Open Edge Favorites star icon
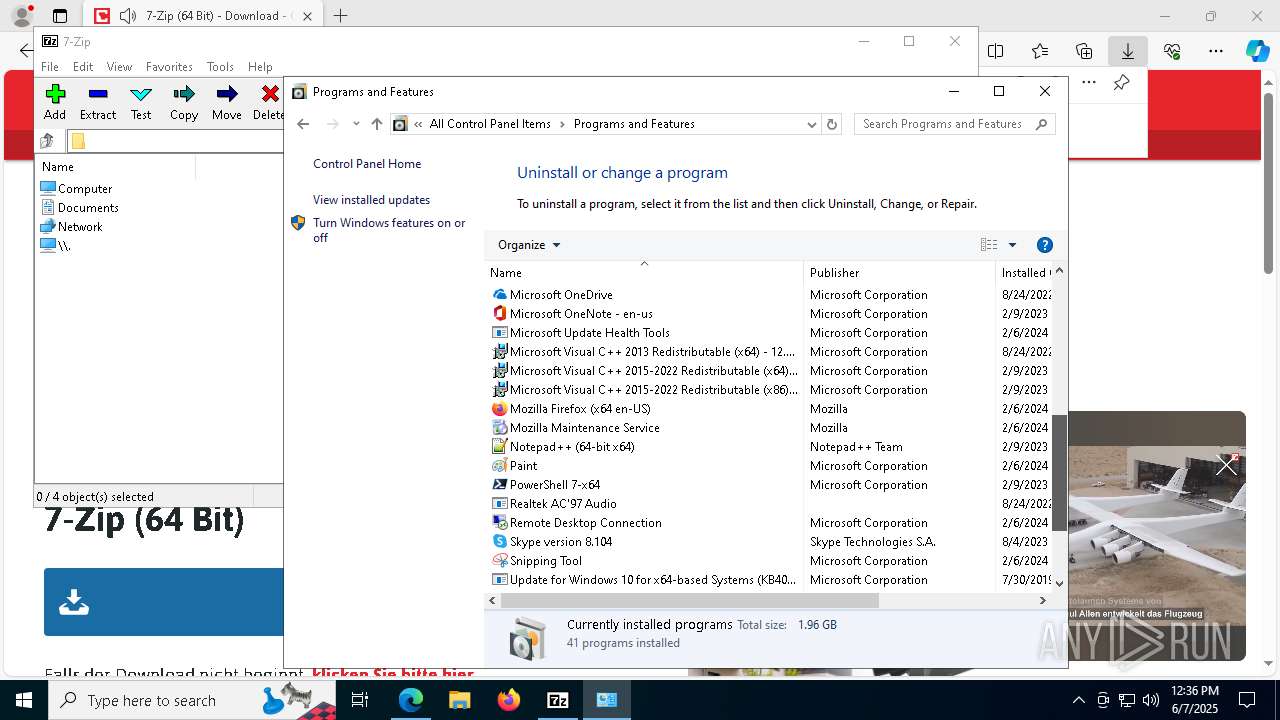Image resolution: width=1280 pixels, height=720 pixels. pos(1040,51)
